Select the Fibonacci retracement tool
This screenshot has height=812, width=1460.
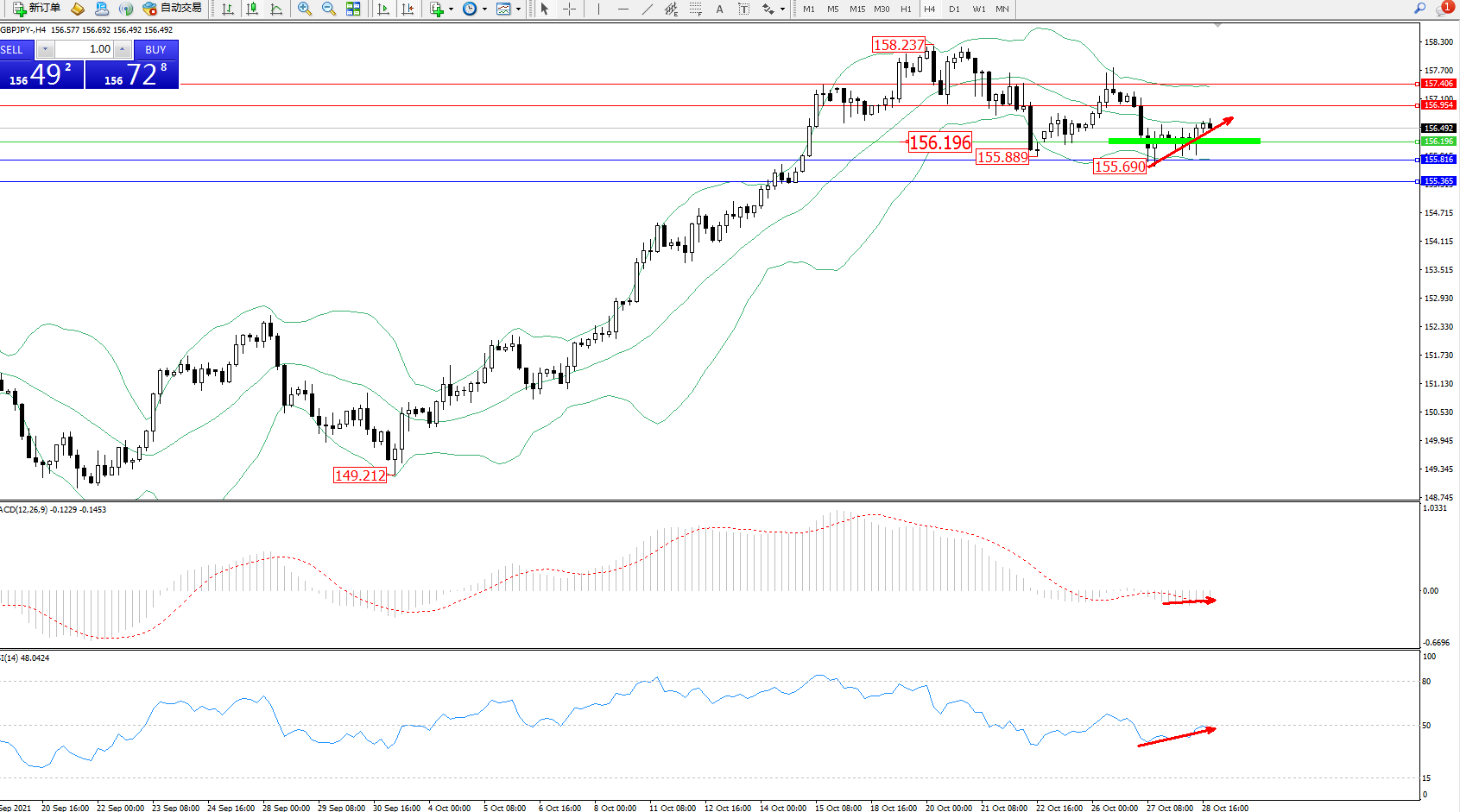pos(695,9)
